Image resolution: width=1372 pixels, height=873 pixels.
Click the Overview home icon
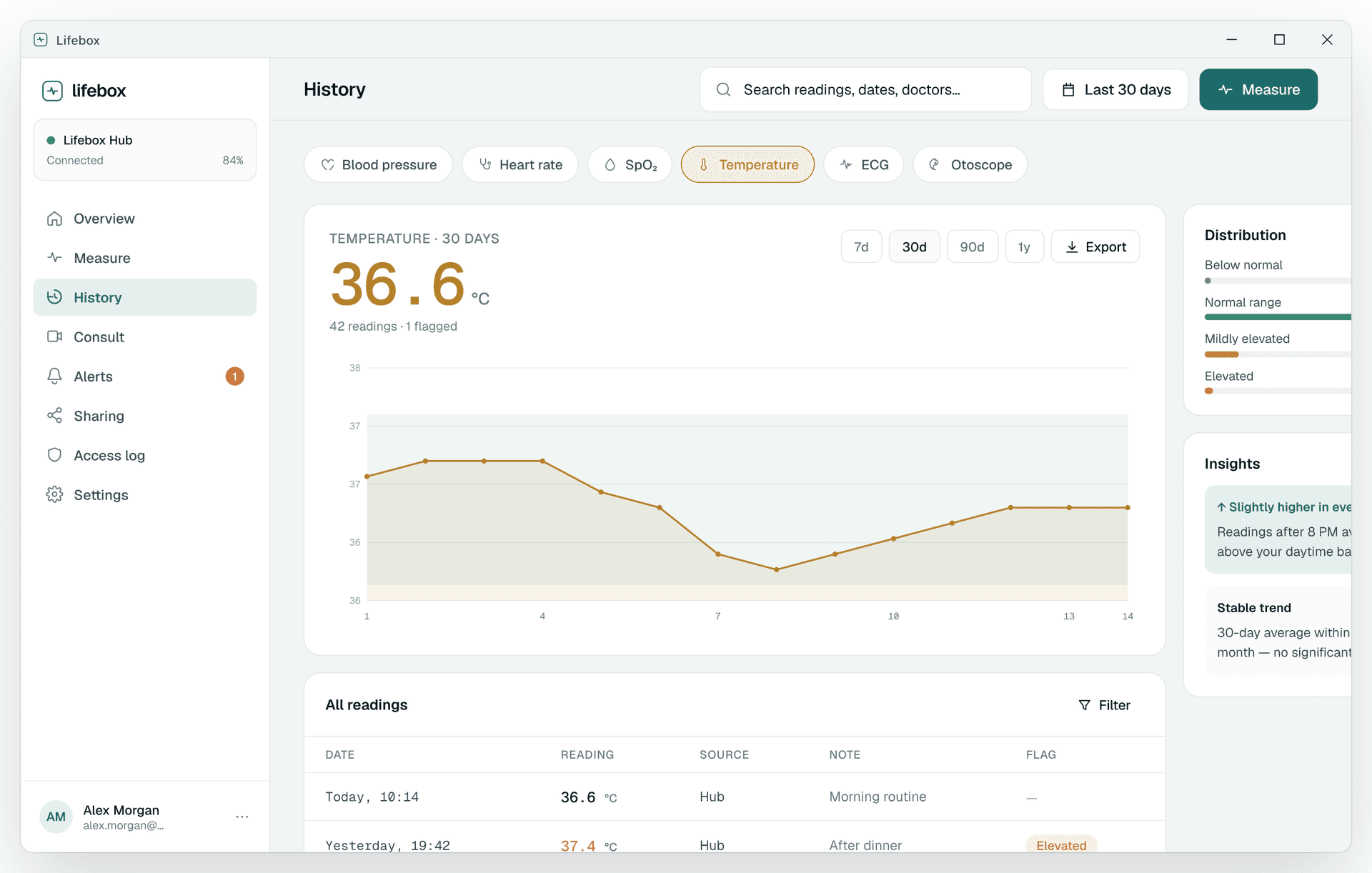tap(54, 219)
